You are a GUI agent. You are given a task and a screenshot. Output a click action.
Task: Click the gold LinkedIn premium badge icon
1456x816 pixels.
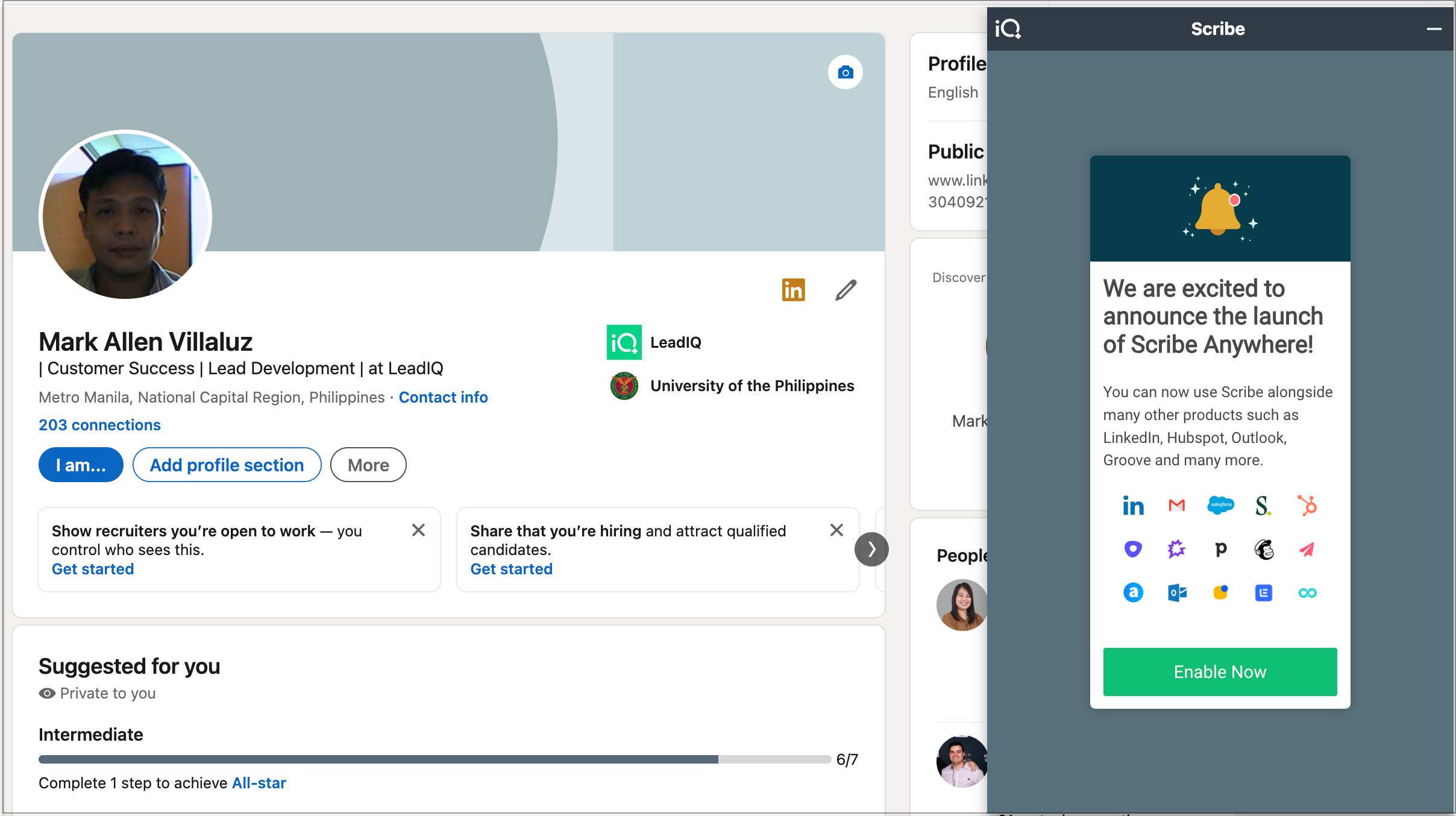click(x=793, y=290)
